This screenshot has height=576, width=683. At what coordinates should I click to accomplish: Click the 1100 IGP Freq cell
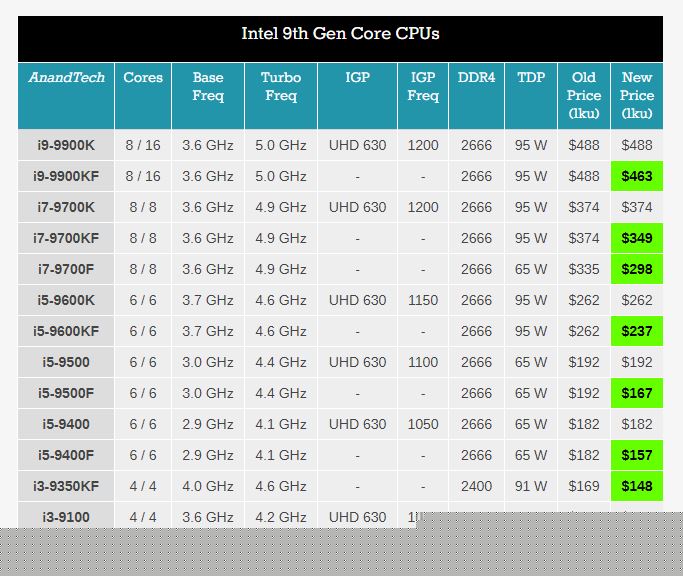tap(423, 362)
